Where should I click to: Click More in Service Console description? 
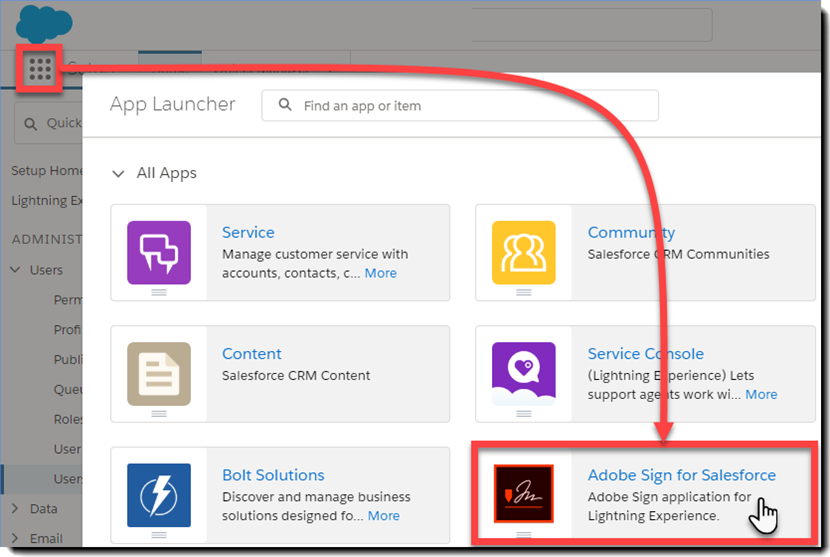click(x=761, y=394)
